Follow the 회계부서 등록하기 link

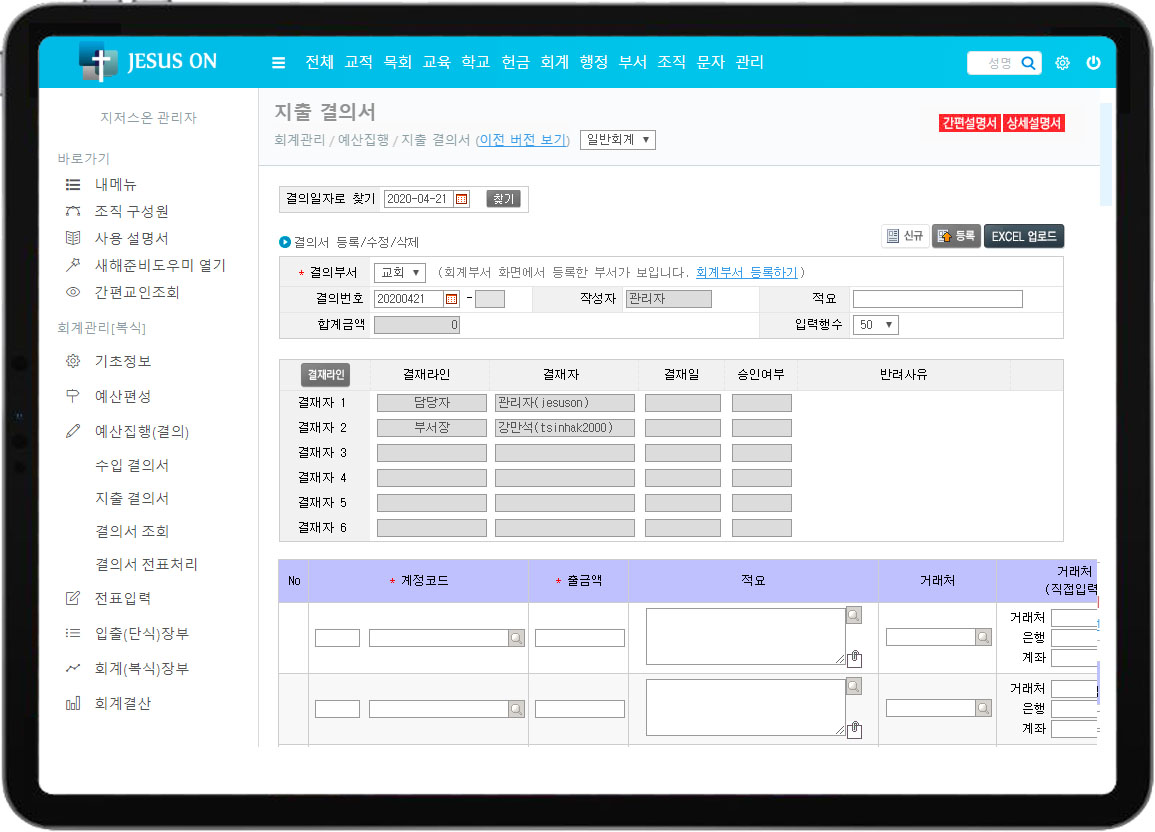tap(746, 273)
